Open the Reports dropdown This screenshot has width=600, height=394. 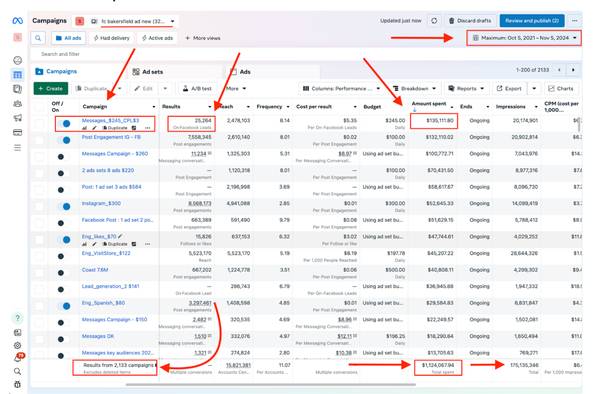point(466,89)
